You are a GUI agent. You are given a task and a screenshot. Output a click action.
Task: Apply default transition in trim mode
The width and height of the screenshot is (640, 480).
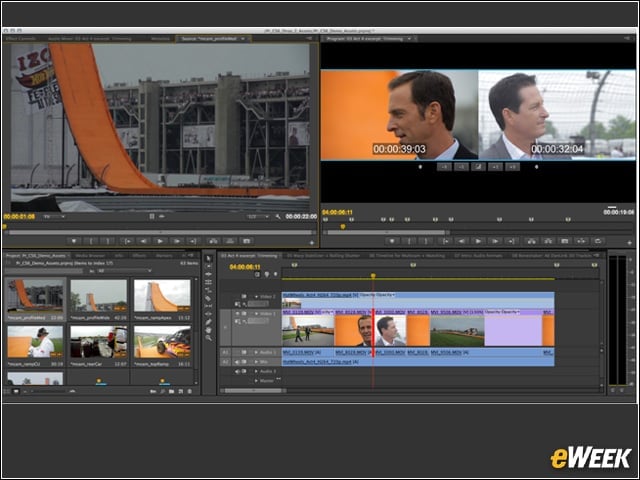coord(478,167)
